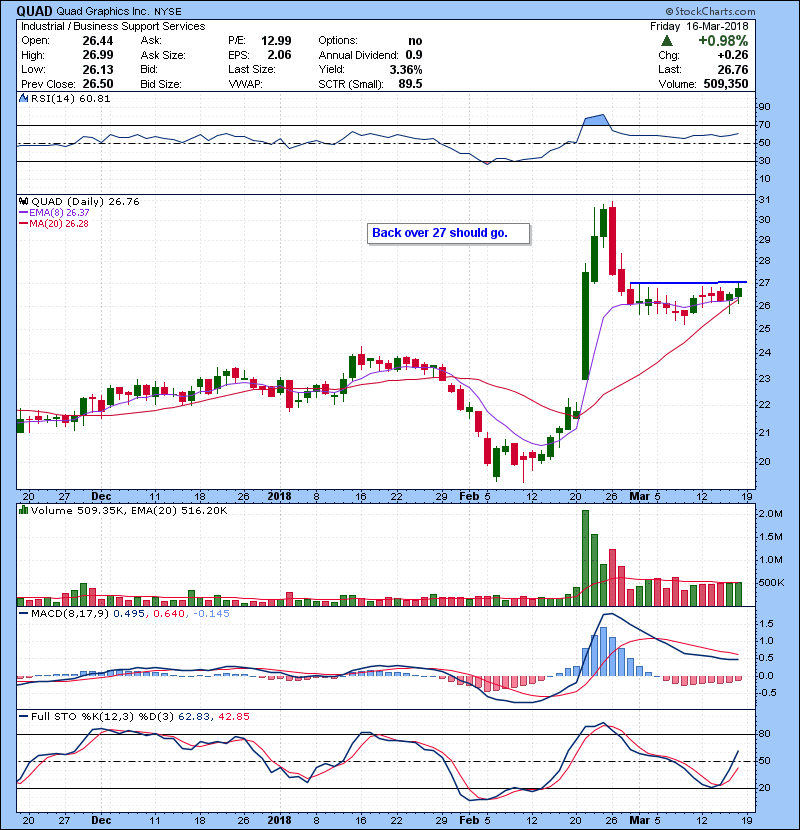
Task: Click the 'Options: no' field
Action: pyautogui.click(x=370, y=41)
